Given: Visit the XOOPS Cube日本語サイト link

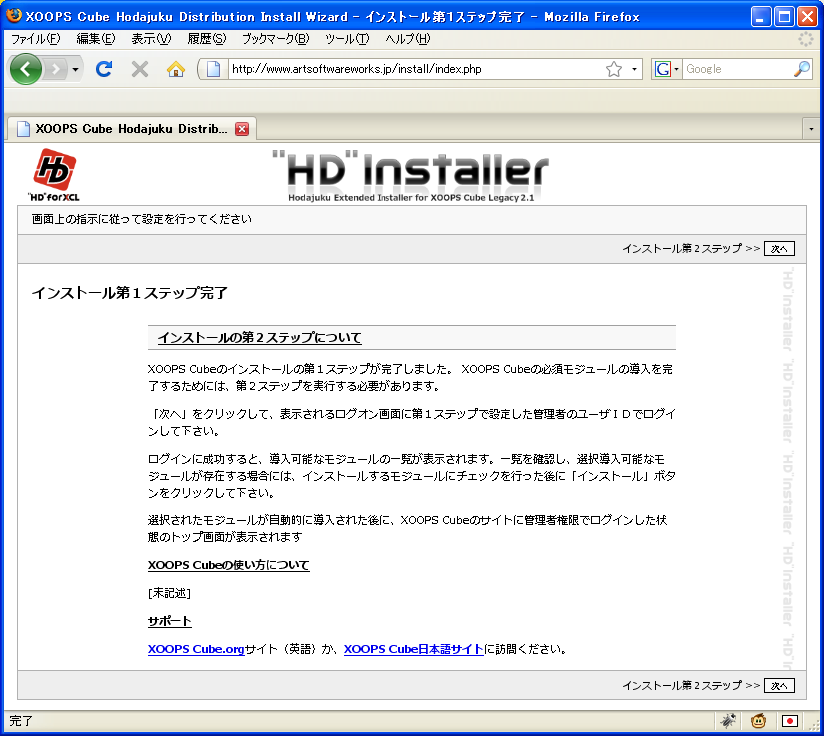Looking at the screenshot, I should 413,649.
